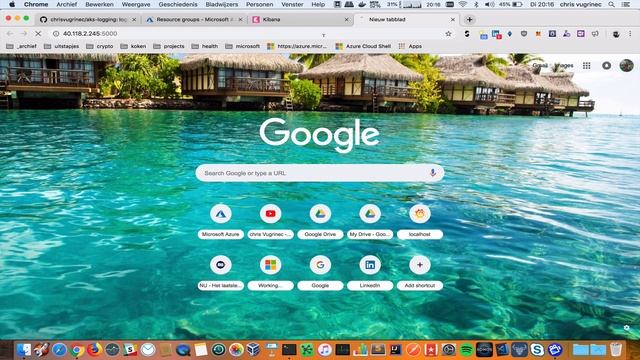Open Finder from the dock
Viewport: 640px width, 360px height.
[24, 350]
